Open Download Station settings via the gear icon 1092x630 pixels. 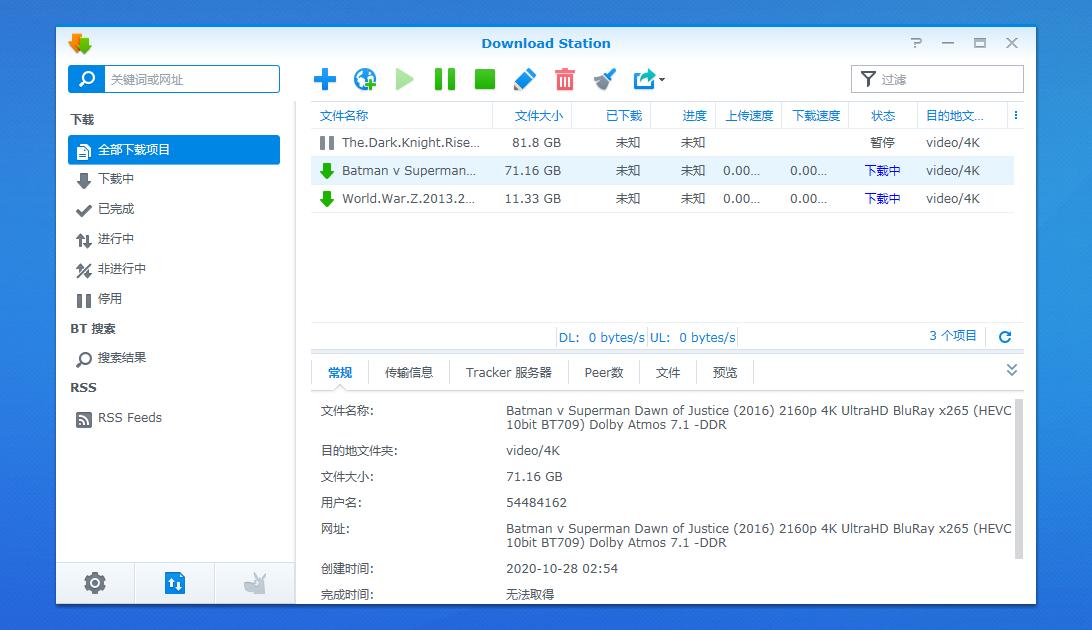(x=94, y=583)
